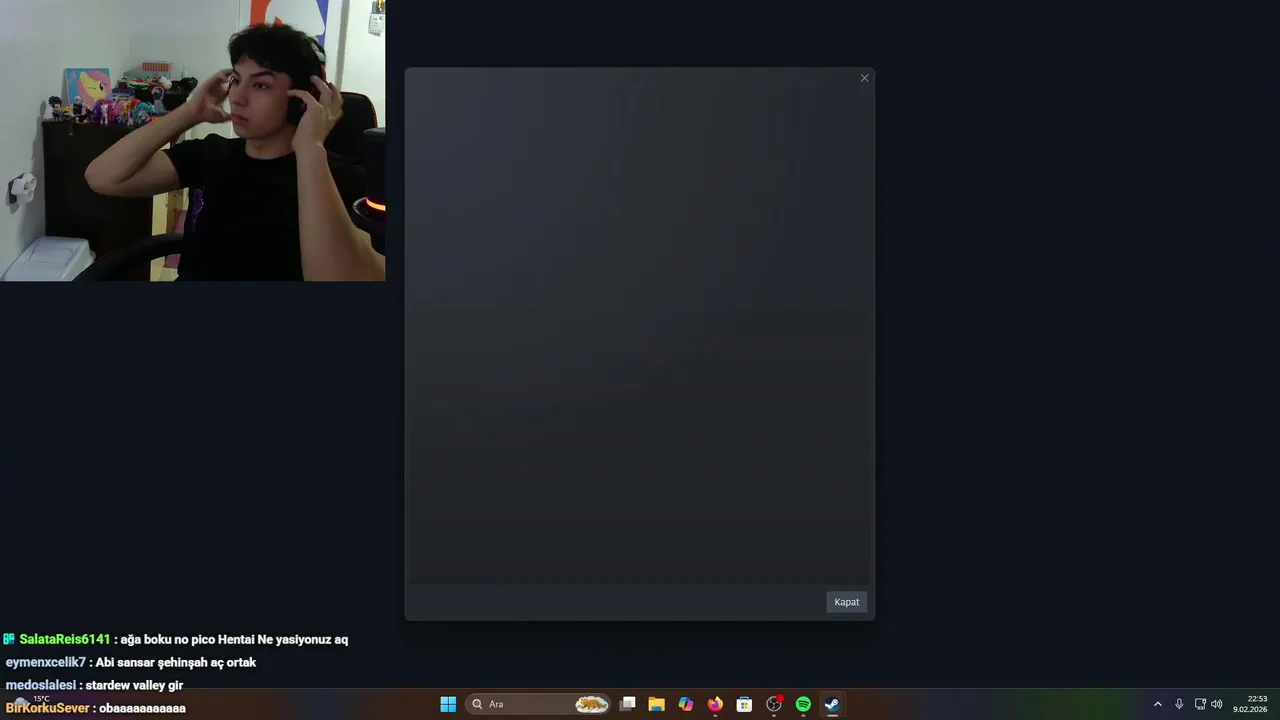This screenshot has height=720, width=1280.
Task: Open the network tray icon
Action: click(x=1200, y=704)
